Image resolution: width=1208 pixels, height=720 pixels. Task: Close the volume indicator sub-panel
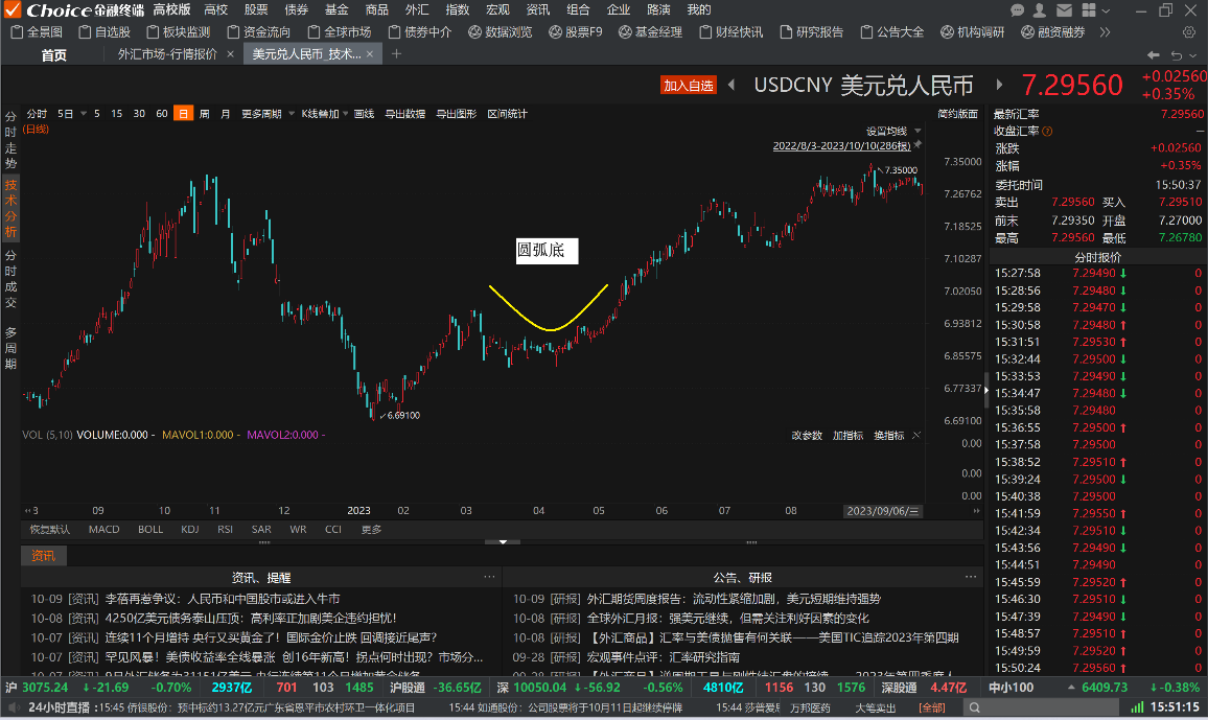point(916,435)
